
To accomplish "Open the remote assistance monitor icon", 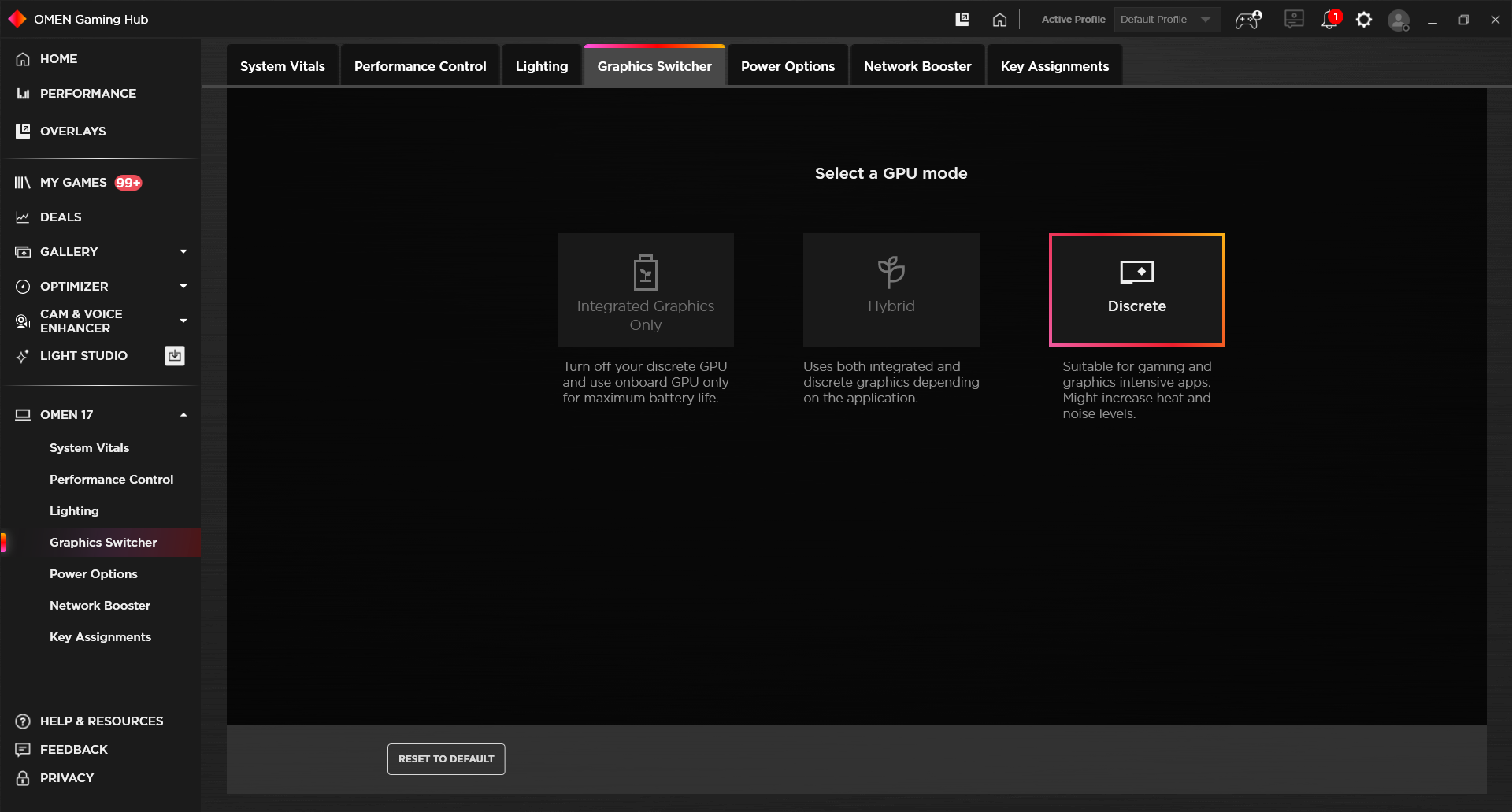I will [x=1294, y=19].
